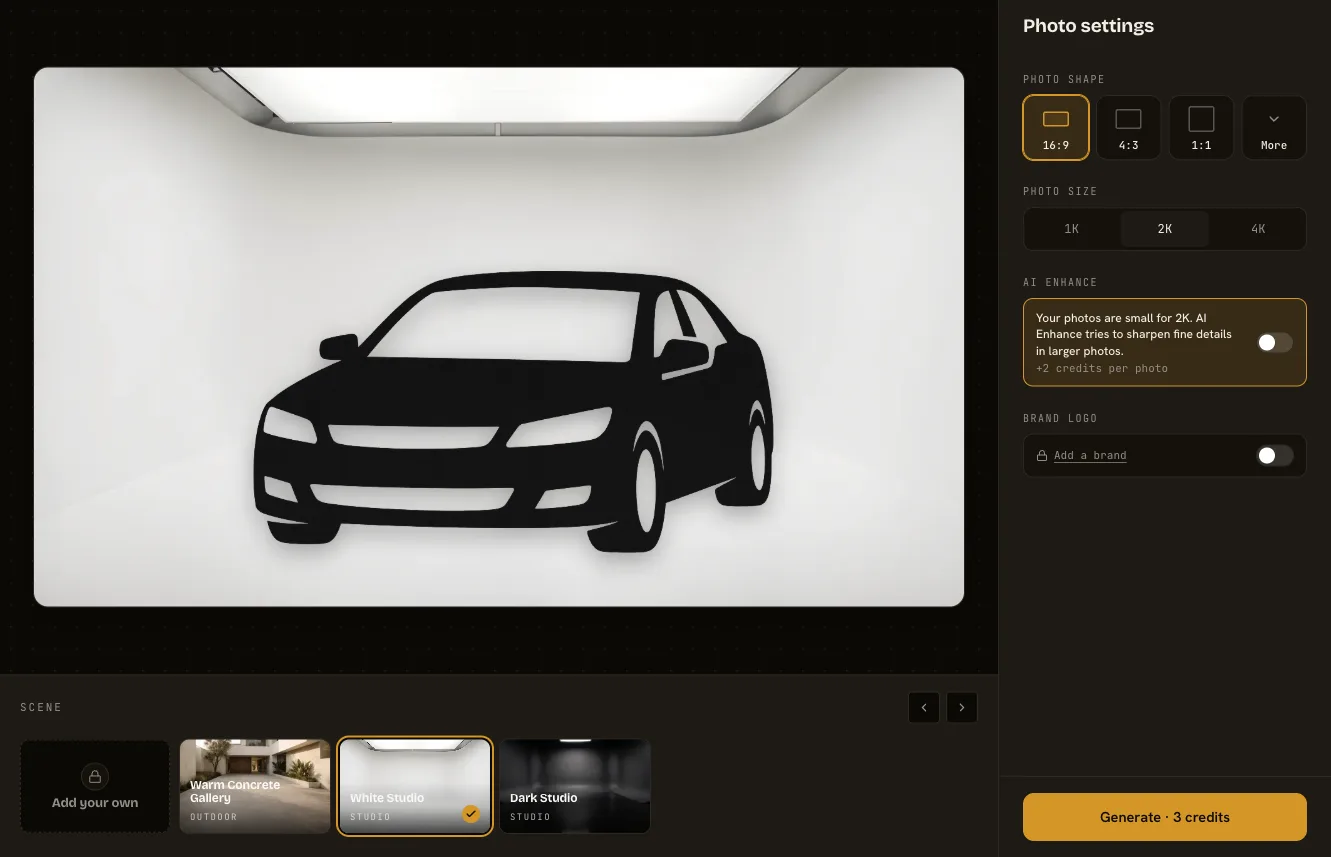Screen dimensions: 1331x857
Task: Go to previous scenes with left arrow
Action: pos(924,707)
